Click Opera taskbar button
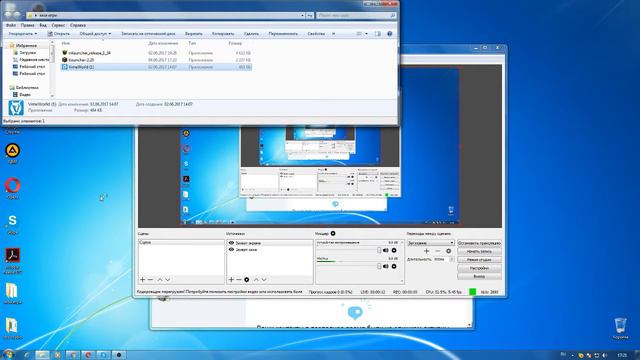This screenshot has width=640, height=360. click(88, 355)
